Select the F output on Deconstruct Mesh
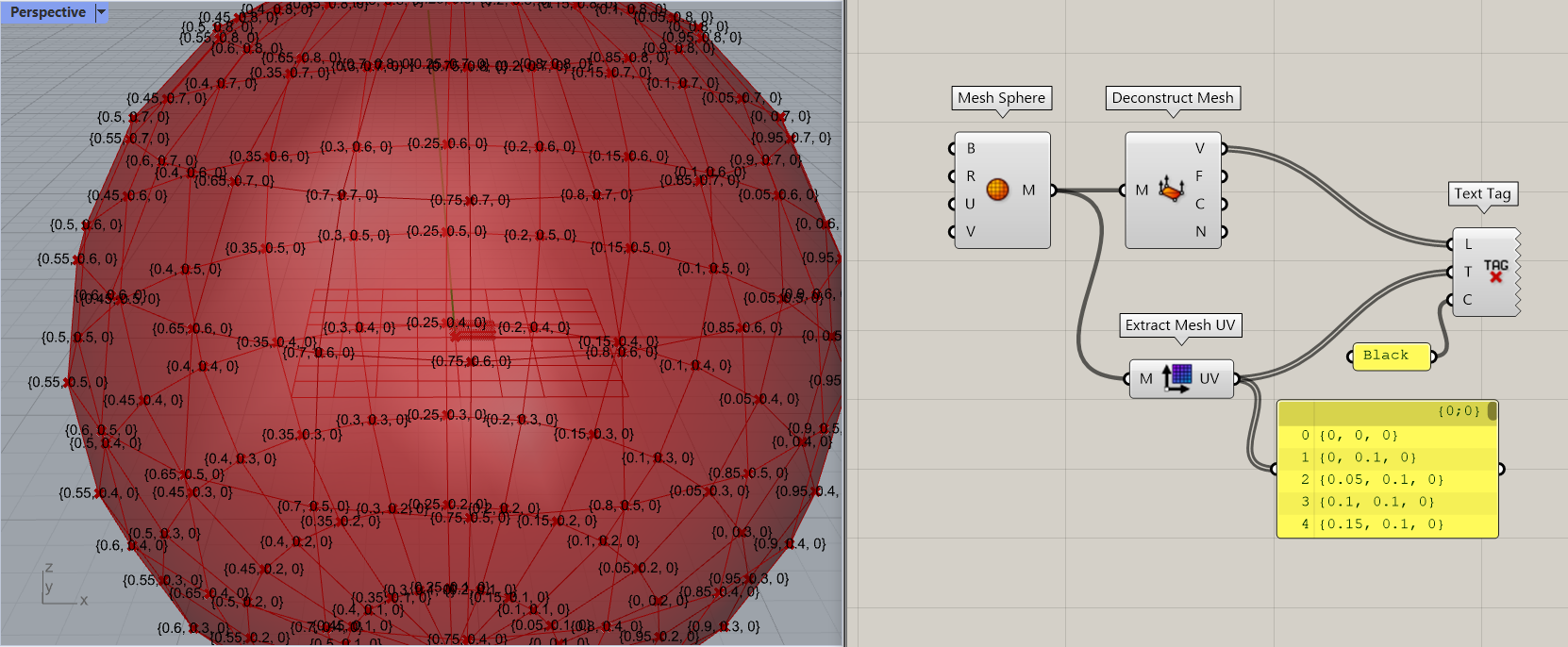The image size is (1568, 647). 1200,176
